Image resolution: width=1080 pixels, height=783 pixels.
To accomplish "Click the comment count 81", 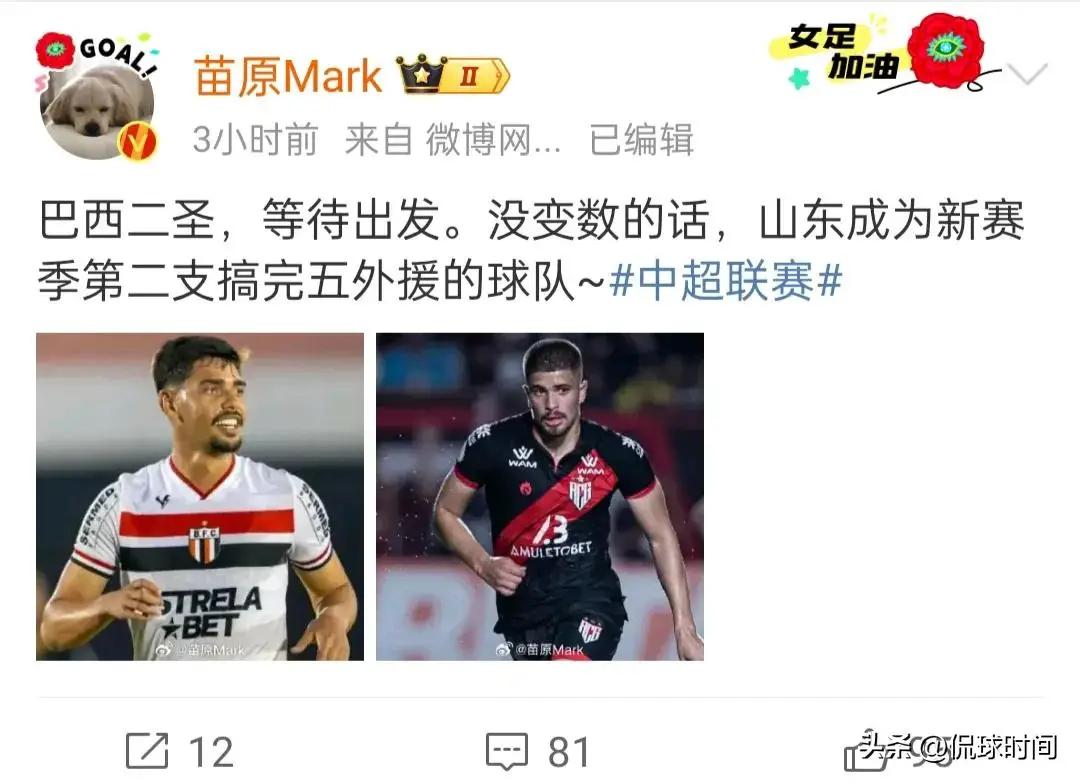I will pyautogui.click(x=569, y=752).
